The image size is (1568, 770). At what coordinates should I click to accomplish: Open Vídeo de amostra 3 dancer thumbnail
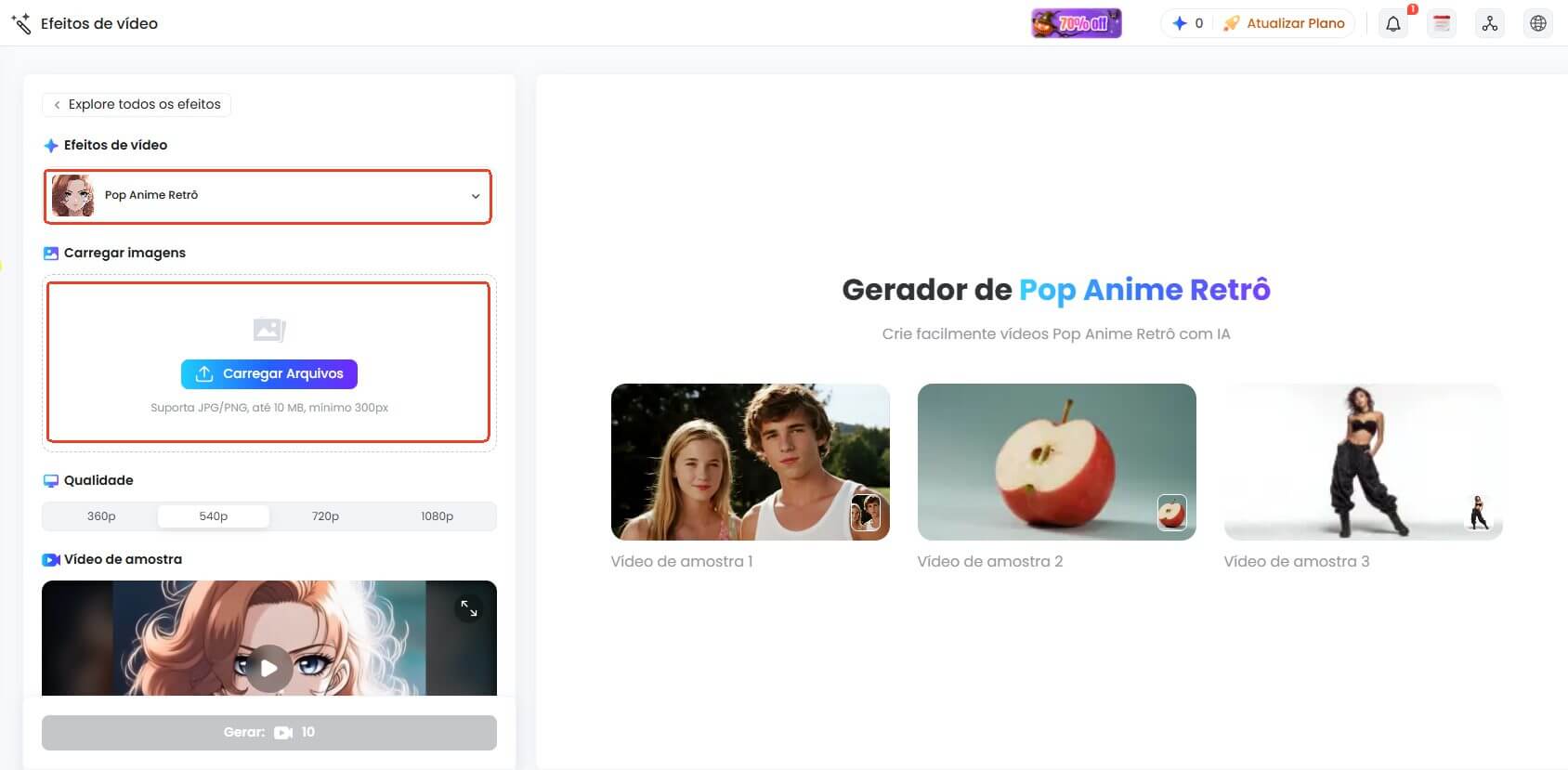[1364, 462]
